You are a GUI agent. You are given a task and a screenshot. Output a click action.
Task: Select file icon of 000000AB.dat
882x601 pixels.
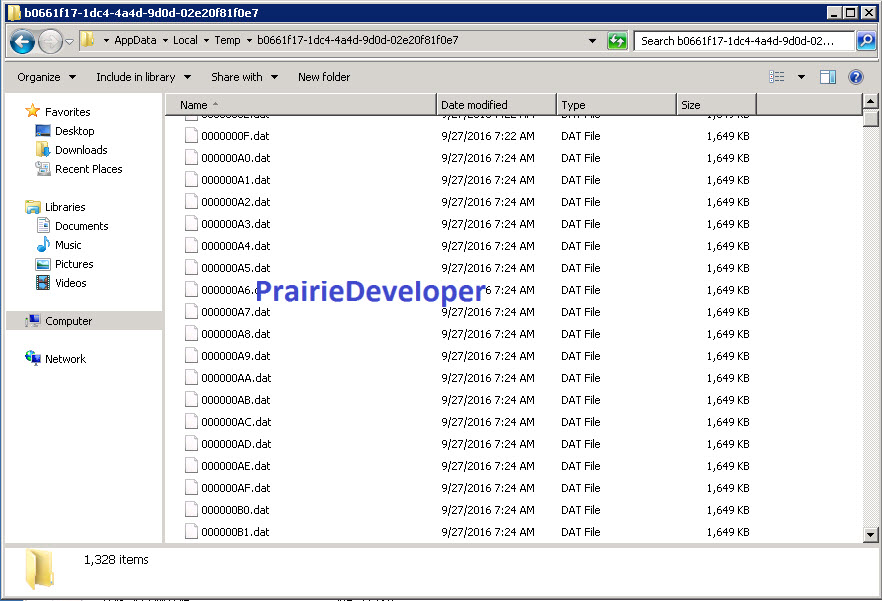point(191,400)
